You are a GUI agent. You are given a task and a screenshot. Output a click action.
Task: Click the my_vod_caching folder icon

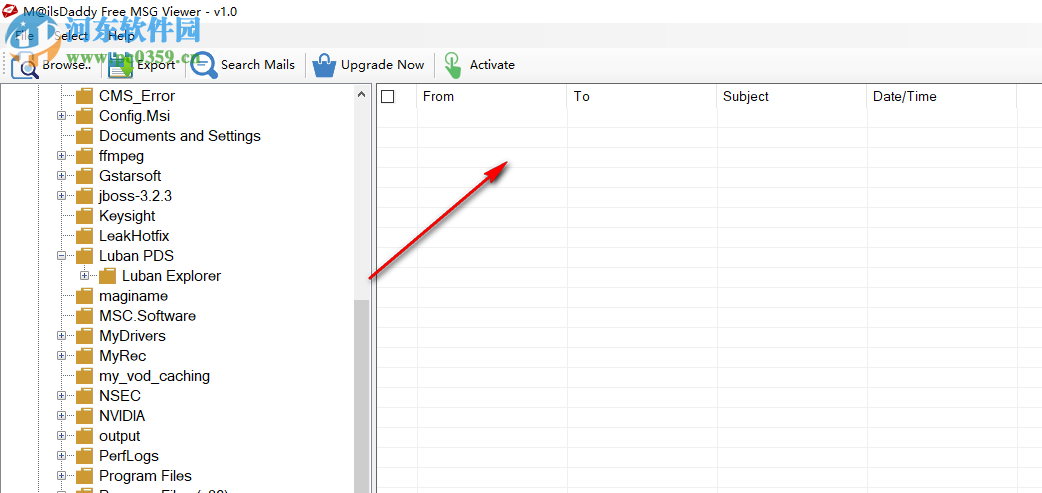pos(84,376)
